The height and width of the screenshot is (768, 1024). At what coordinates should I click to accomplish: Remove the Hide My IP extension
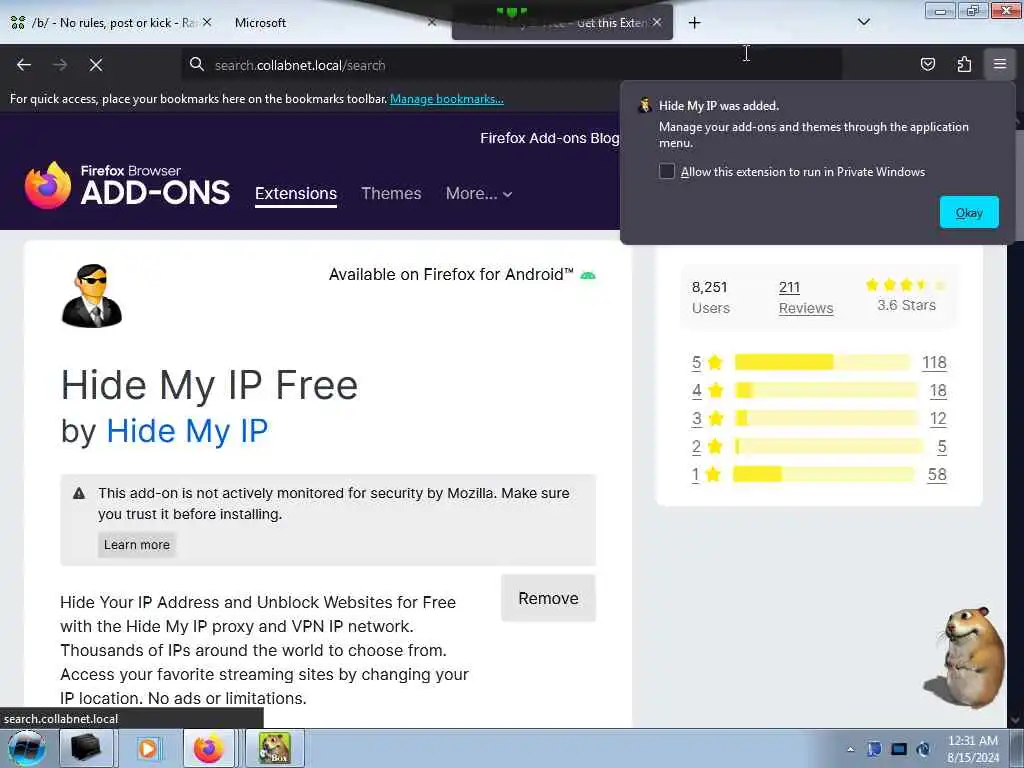tap(548, 598)
